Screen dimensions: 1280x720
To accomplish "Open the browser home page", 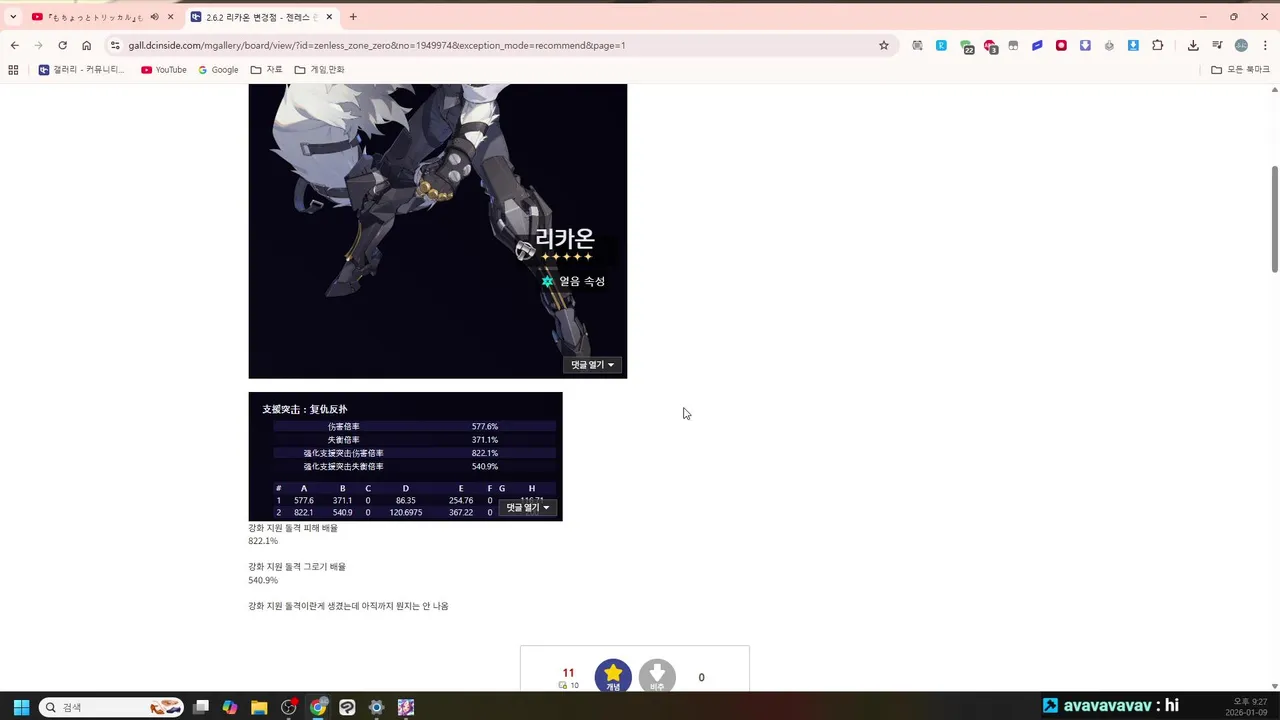I will [x=86, y=45].
